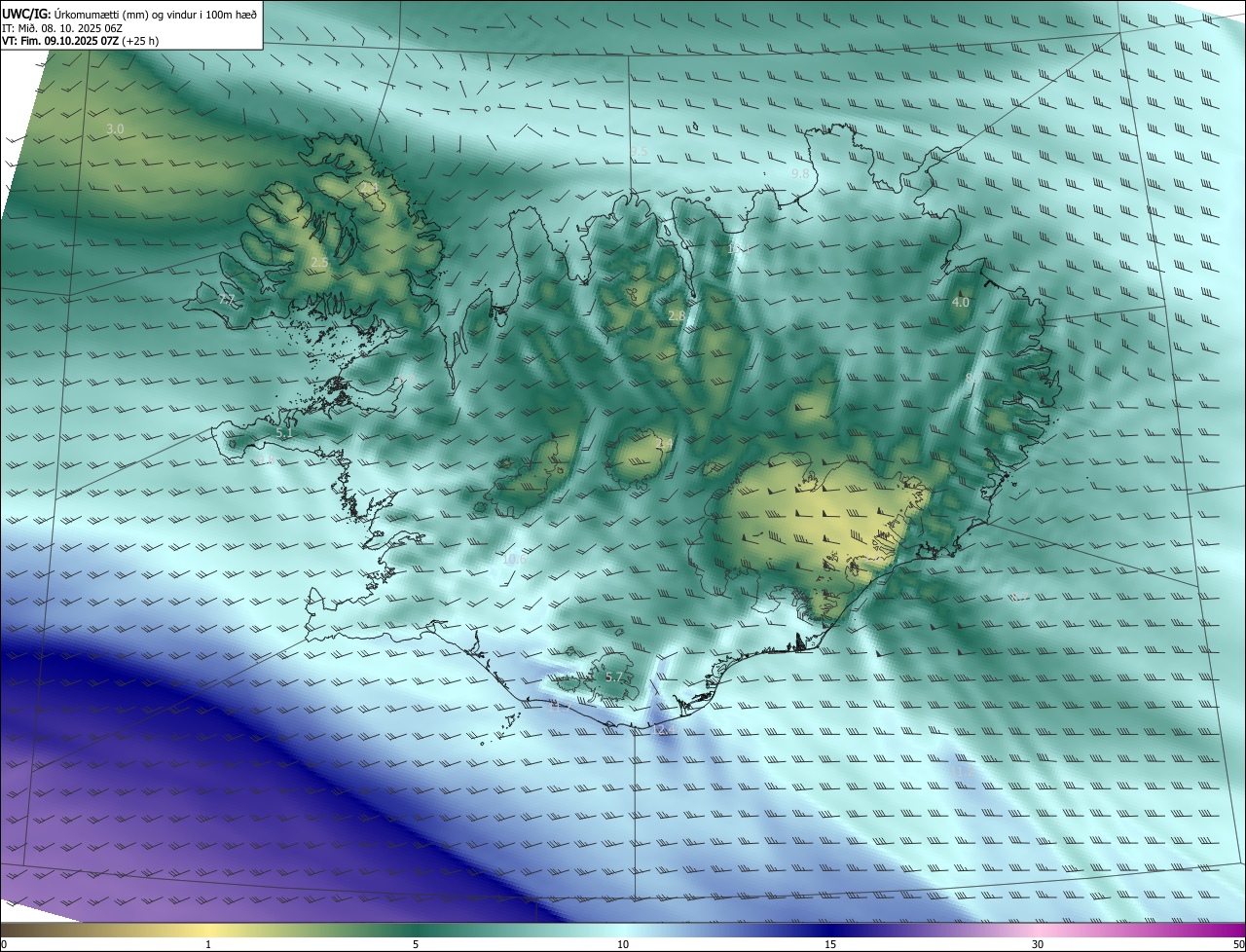The image size is (1246, 952).
Task: Click the 9.5 value off the north coast
Action: pyautogui.click(x=639, y=151)
